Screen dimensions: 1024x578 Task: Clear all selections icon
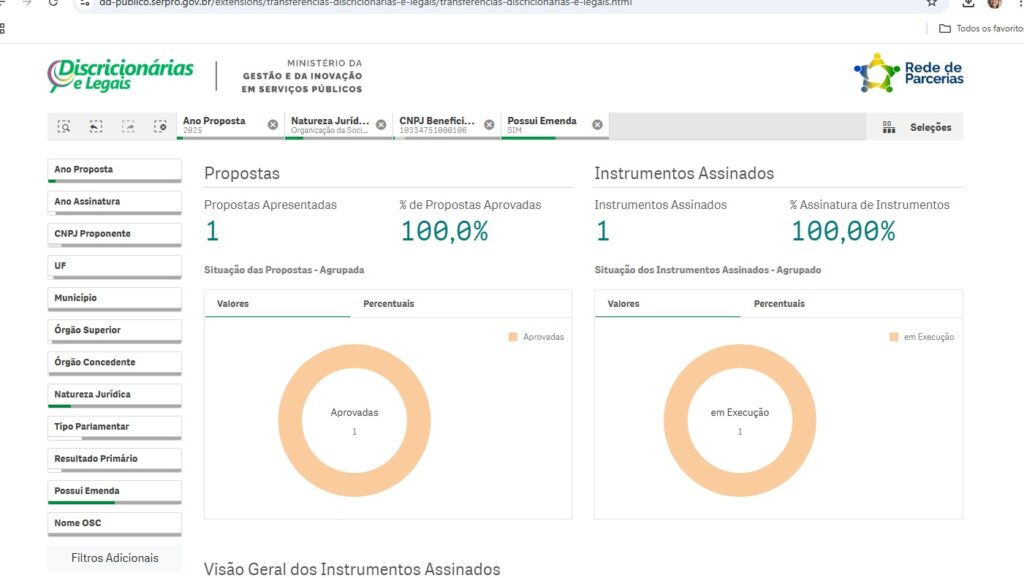point(160,126)
